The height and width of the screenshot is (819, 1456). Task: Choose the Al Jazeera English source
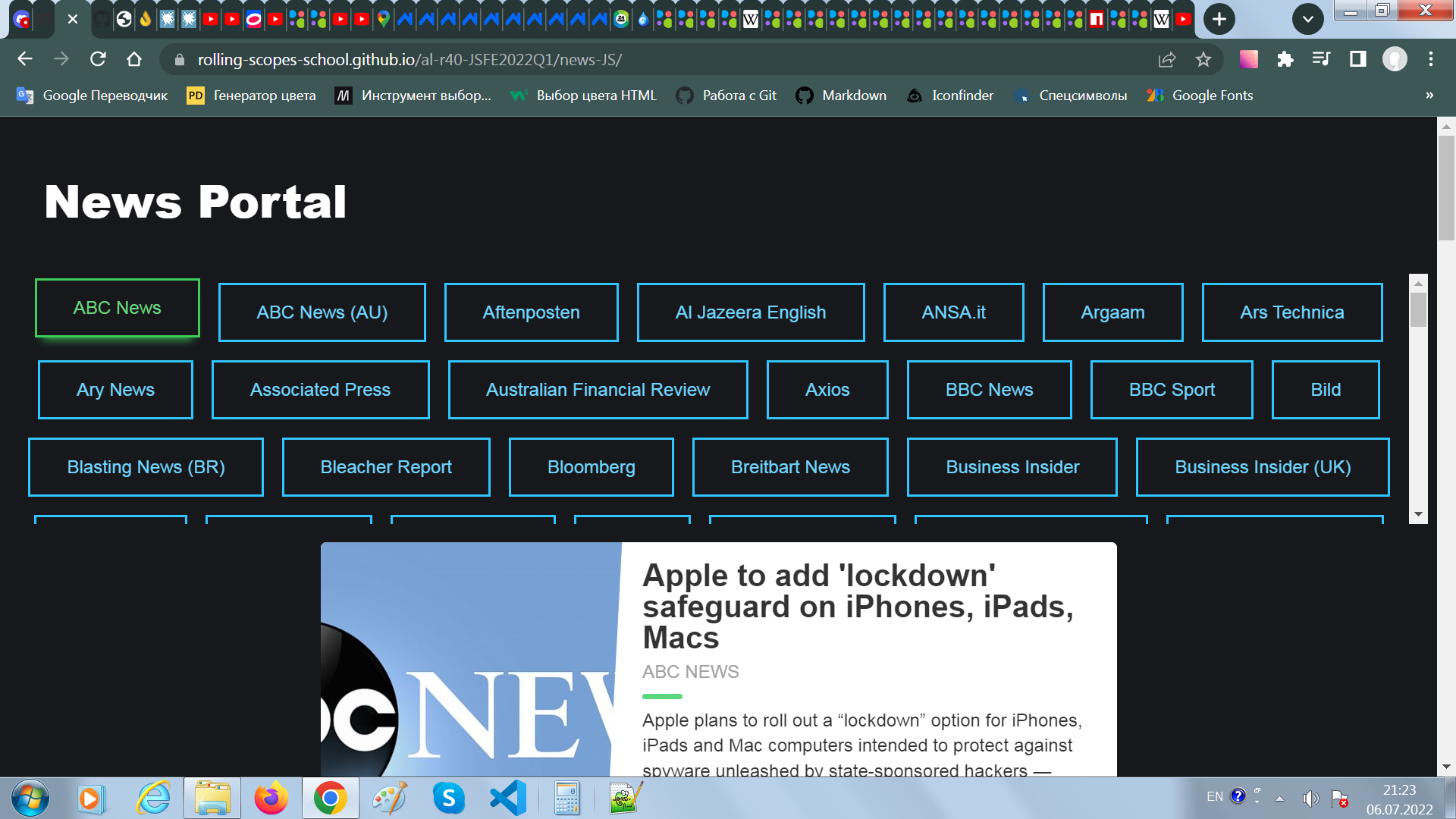[x=750, y=312]
